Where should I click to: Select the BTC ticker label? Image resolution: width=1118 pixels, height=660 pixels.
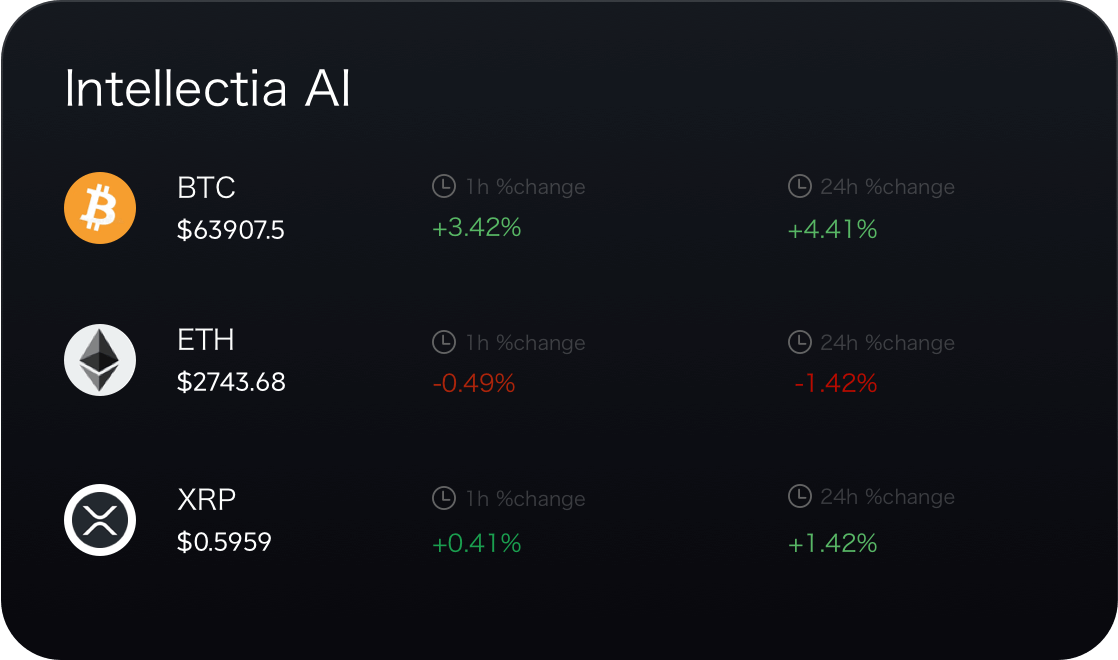205,188
